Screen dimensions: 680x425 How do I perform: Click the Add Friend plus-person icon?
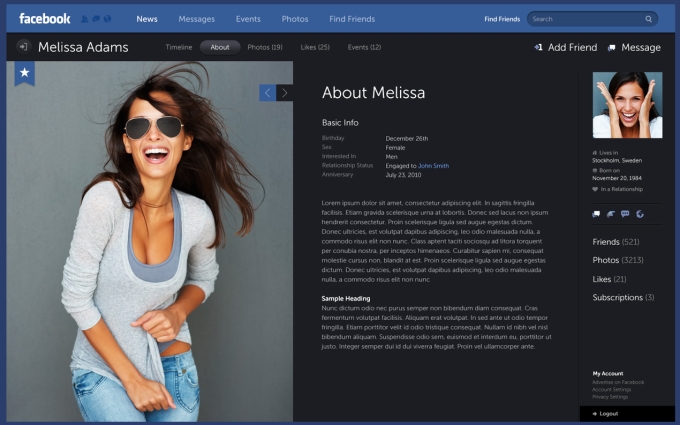pos(538,47)
